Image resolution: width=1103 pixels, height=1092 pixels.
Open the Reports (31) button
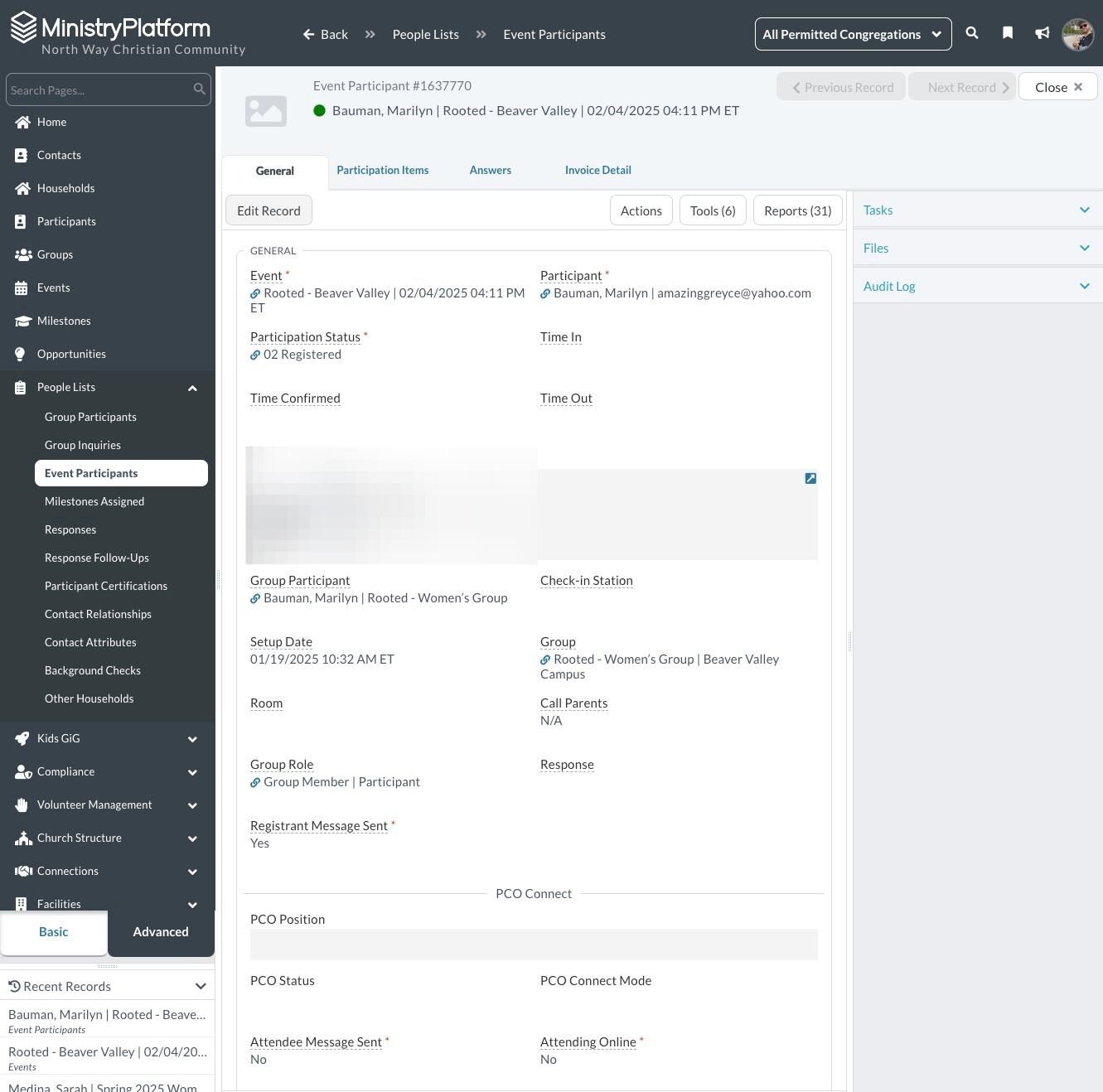point(797,210)
